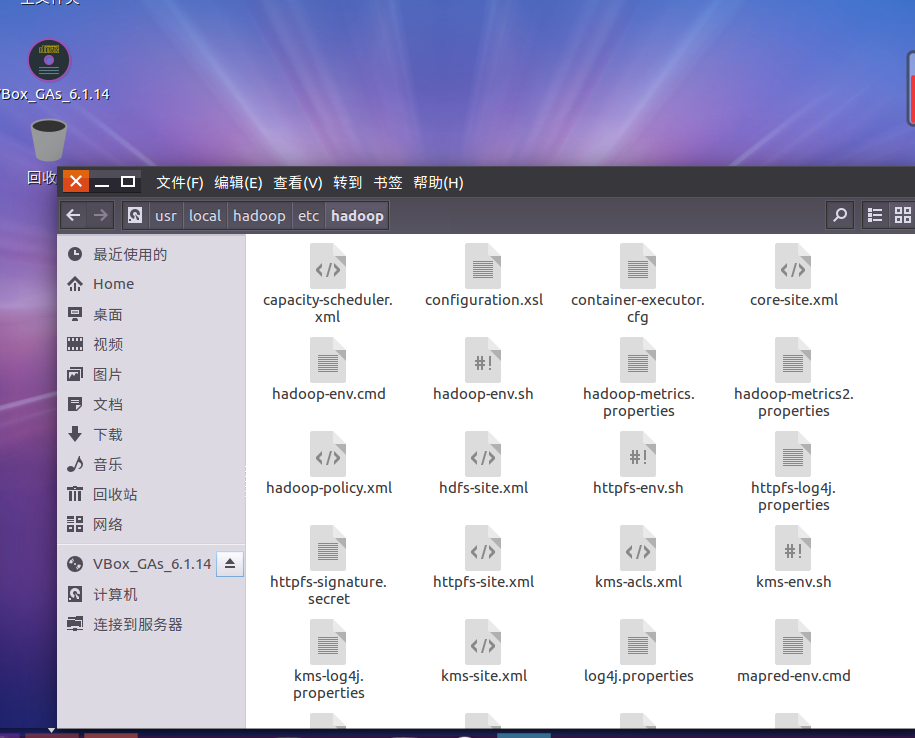Click 连接到服务器 in sidebar
This screenshot has height=738, width=915.
point(151,624)
